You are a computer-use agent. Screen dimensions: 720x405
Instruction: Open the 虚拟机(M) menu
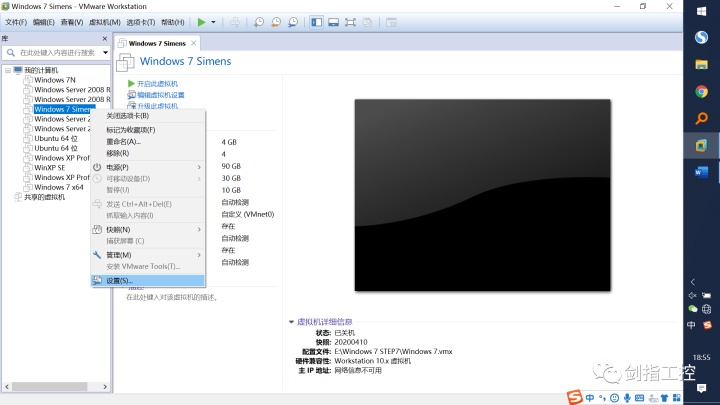[x=105, y=22]
